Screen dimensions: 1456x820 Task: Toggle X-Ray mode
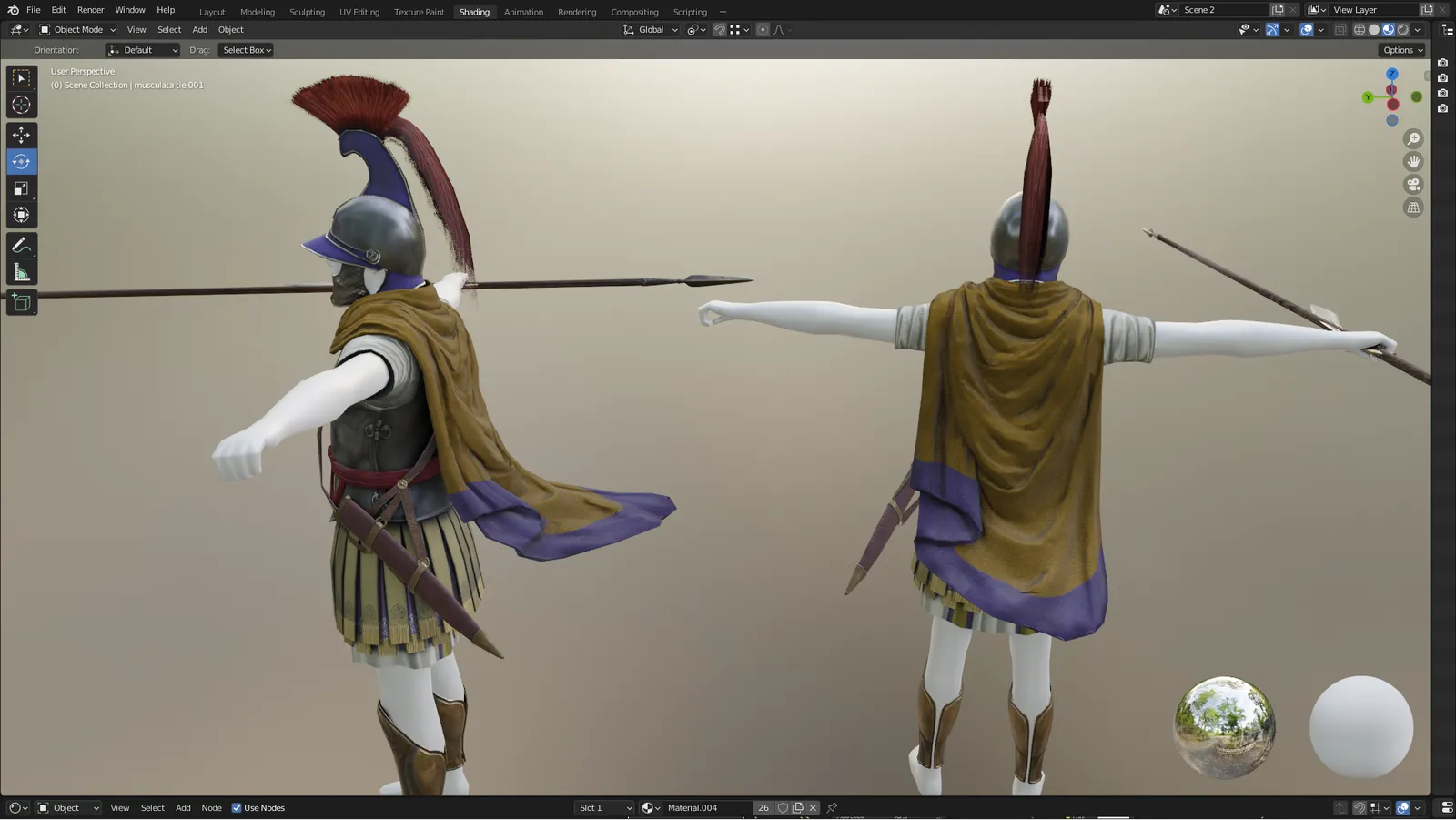point(1340,30)
